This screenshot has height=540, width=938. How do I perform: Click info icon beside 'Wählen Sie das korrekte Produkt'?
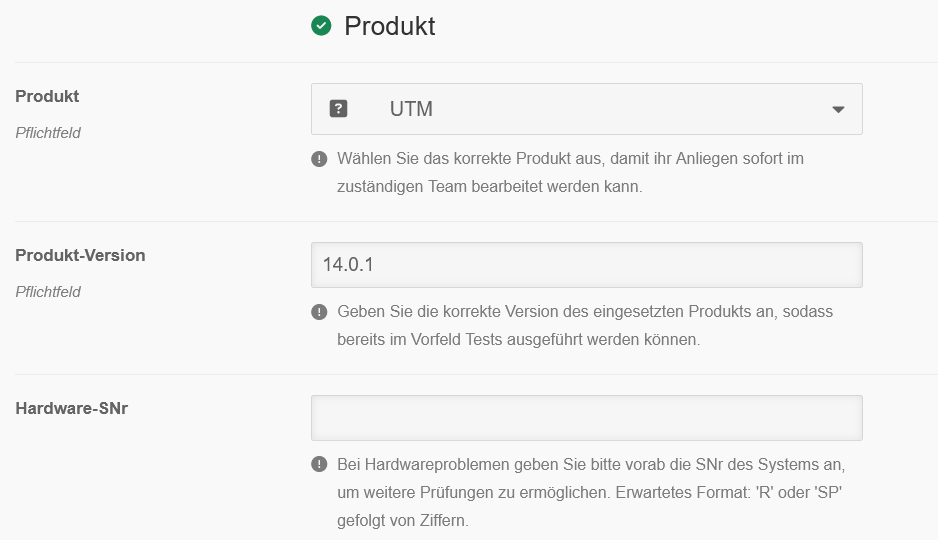click(319, 159)
